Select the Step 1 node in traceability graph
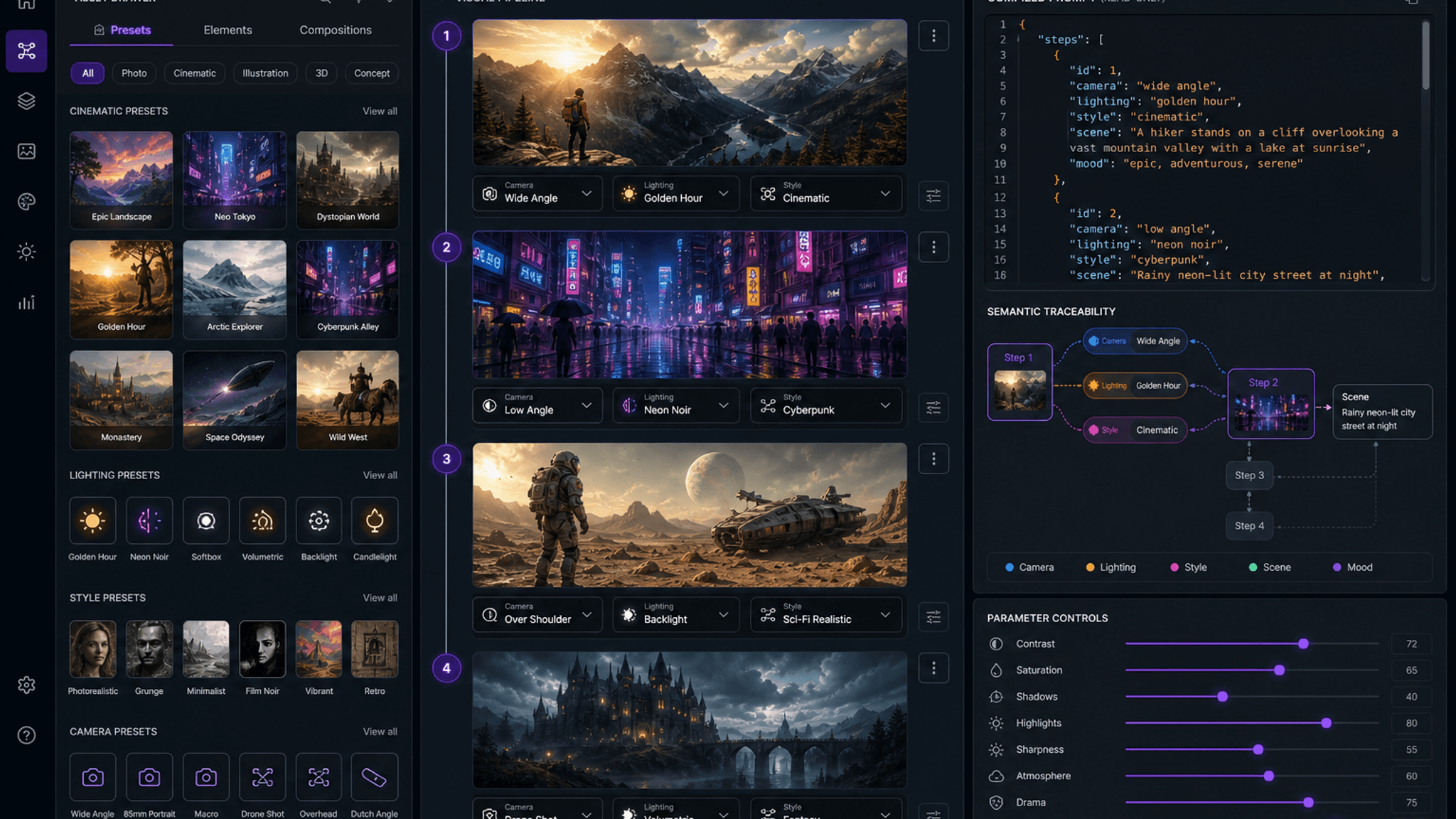 (1019, 382)
